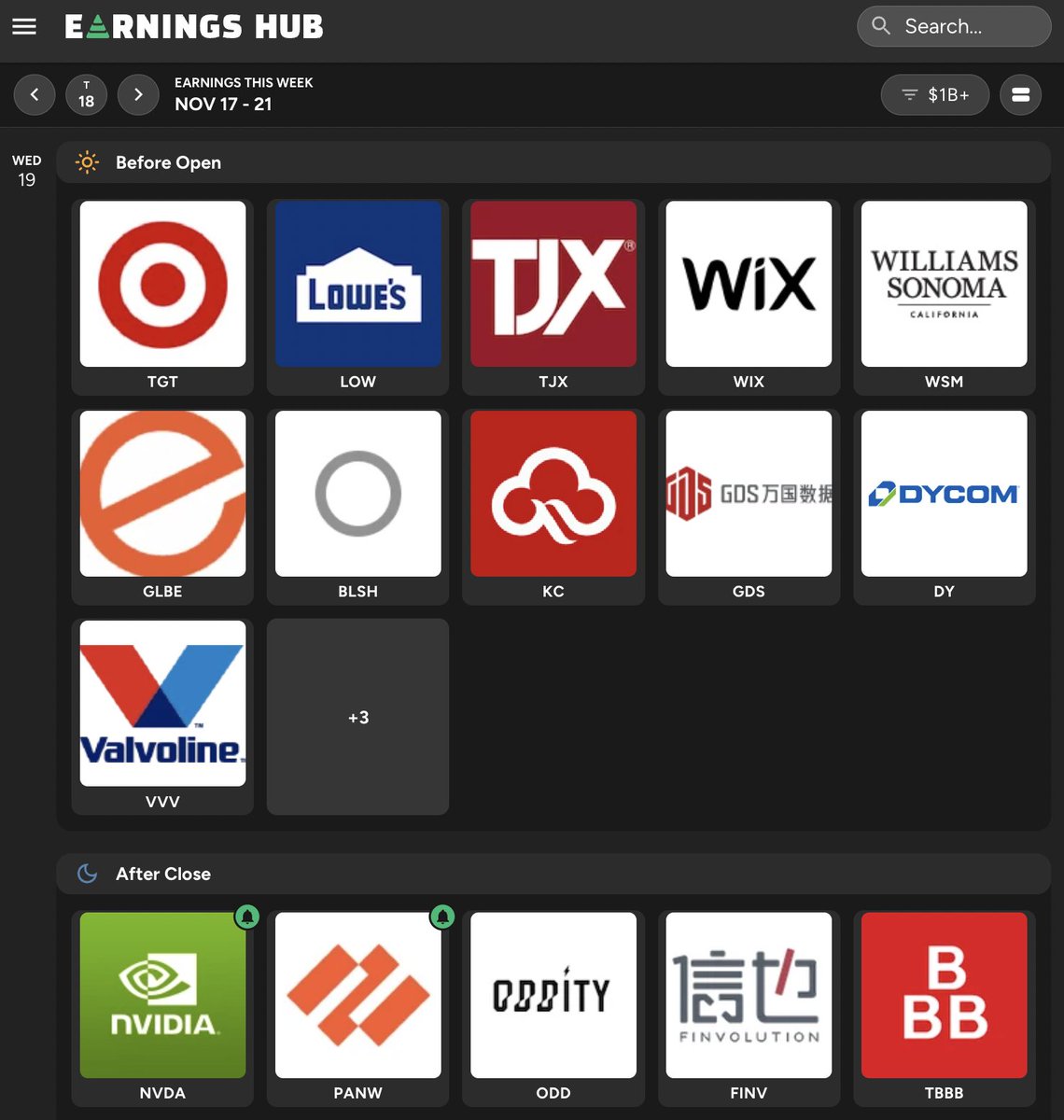Open the Williams Sonoma WSM card
Image resolution: width=1064 pixels, height=1120 pixels.
coord(944,296)
